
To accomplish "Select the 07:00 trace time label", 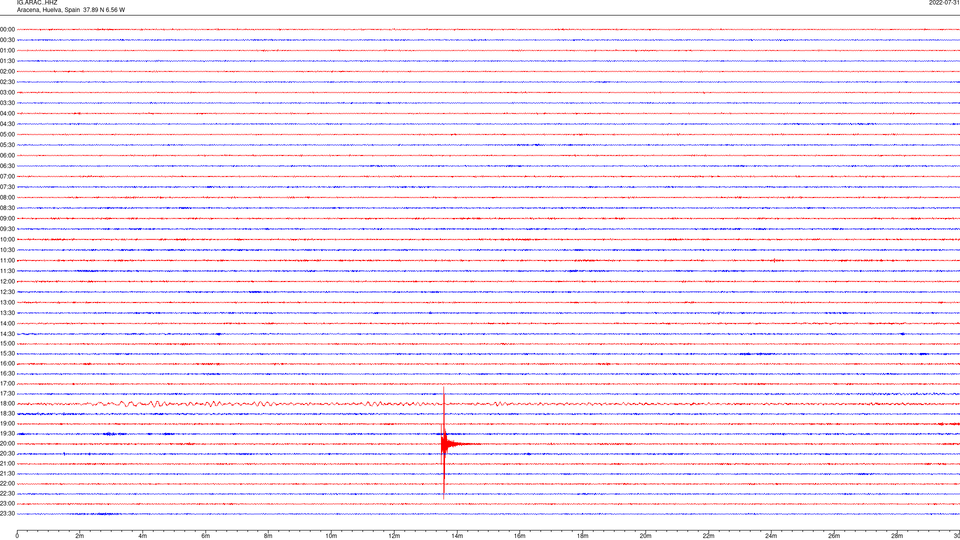I will pyautogui.click(x=7, y=177).
